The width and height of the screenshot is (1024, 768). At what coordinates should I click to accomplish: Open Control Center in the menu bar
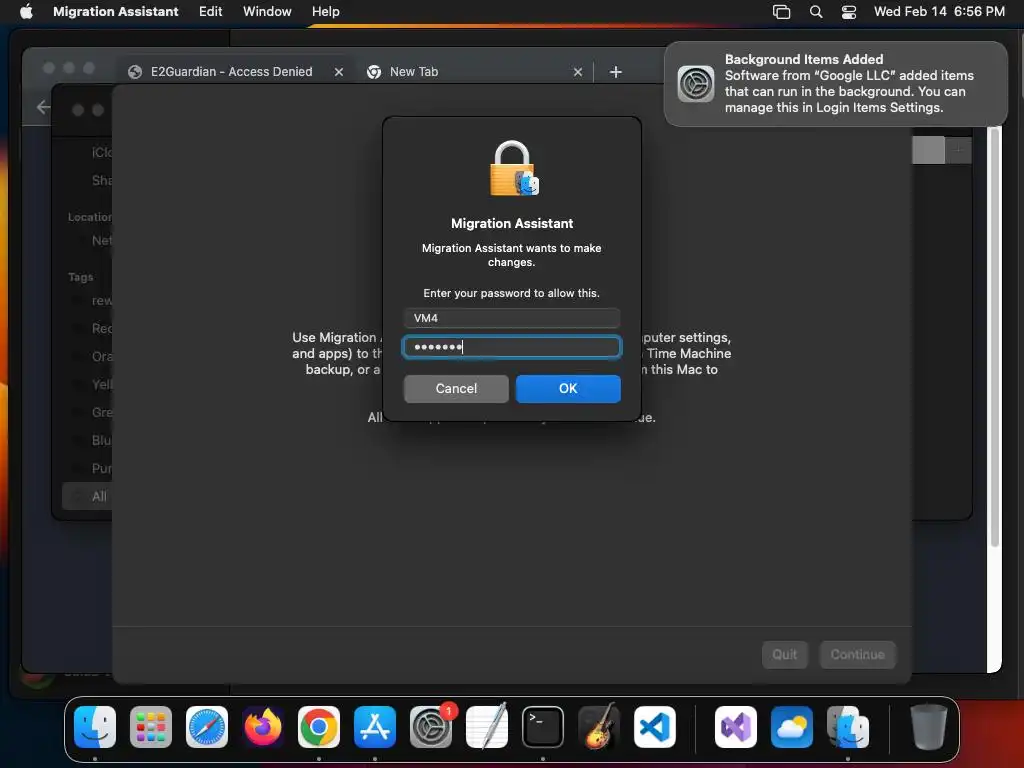coord(849,12)
